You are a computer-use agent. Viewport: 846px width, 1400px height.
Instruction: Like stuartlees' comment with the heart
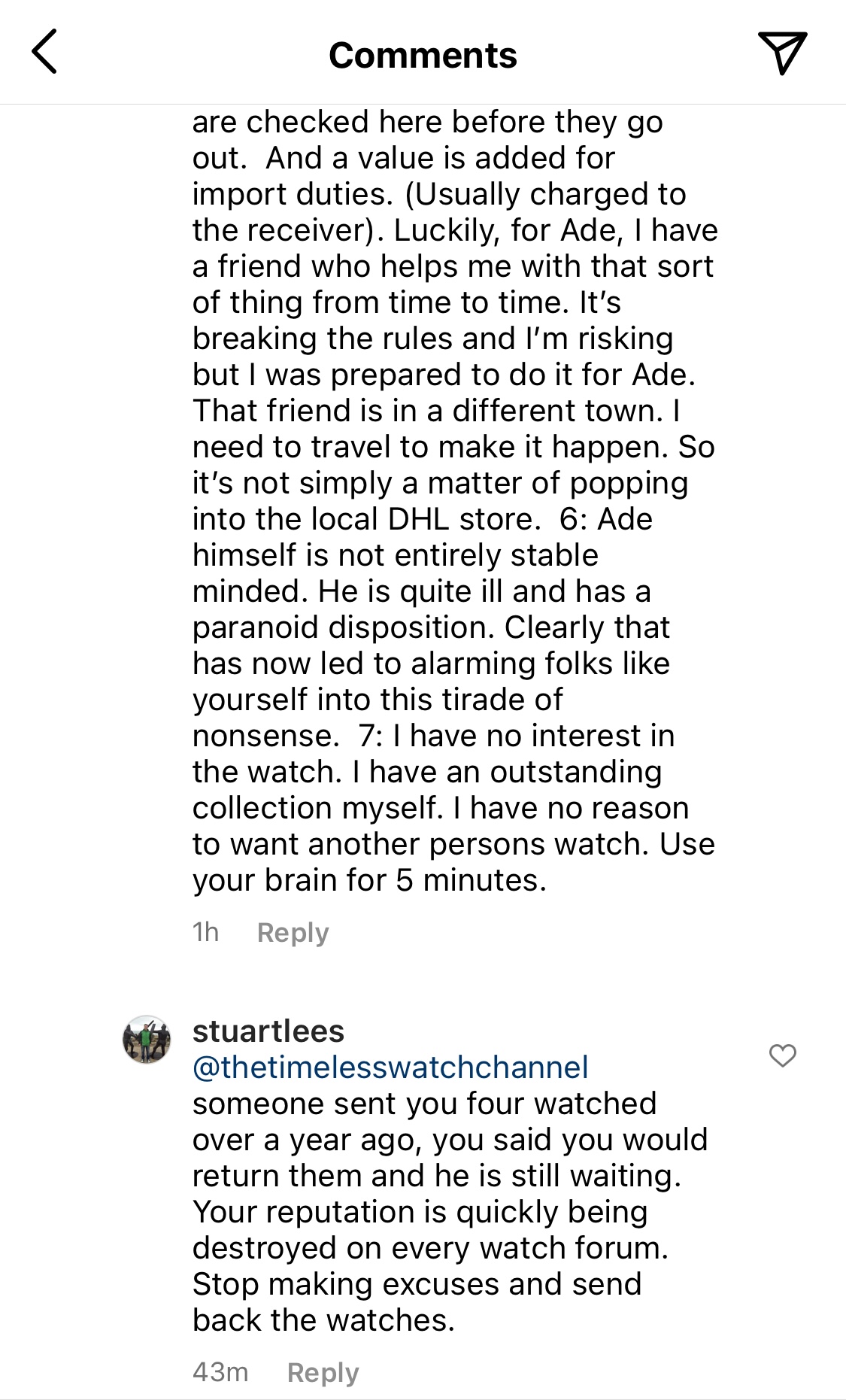pos(782,1055)
